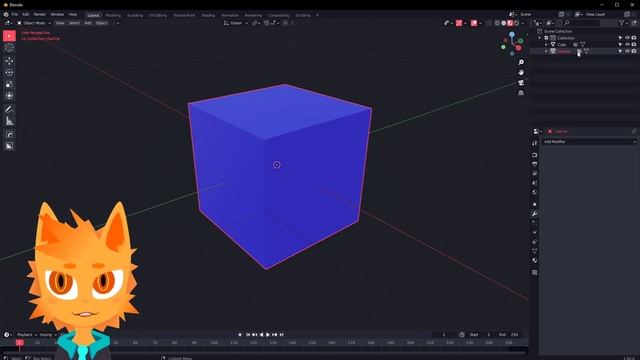Select the Measure tool
The width and height of the screenshot is (640, 360).
pyautogui.click(x=9, y=121)
